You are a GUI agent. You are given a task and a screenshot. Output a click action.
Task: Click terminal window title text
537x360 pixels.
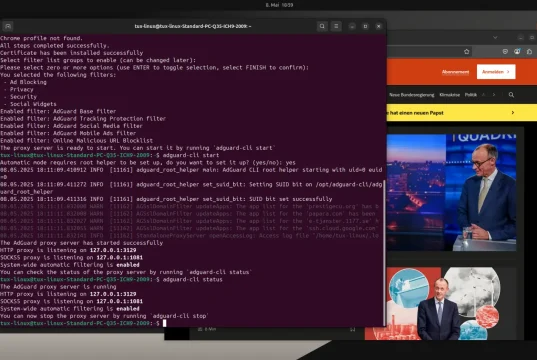click(x=193, y=26)
